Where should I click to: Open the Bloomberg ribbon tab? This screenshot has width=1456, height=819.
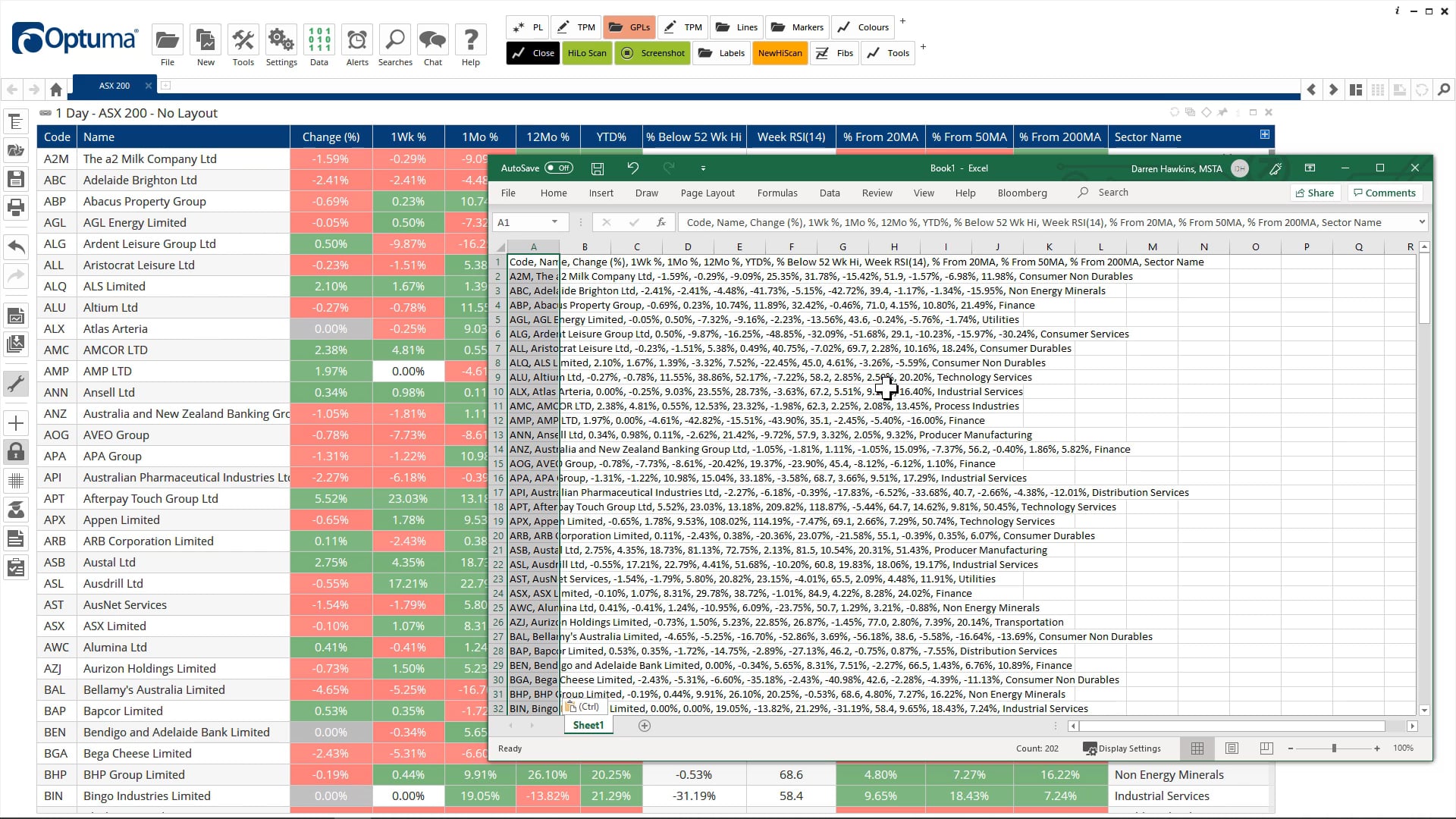point(1022,193)
